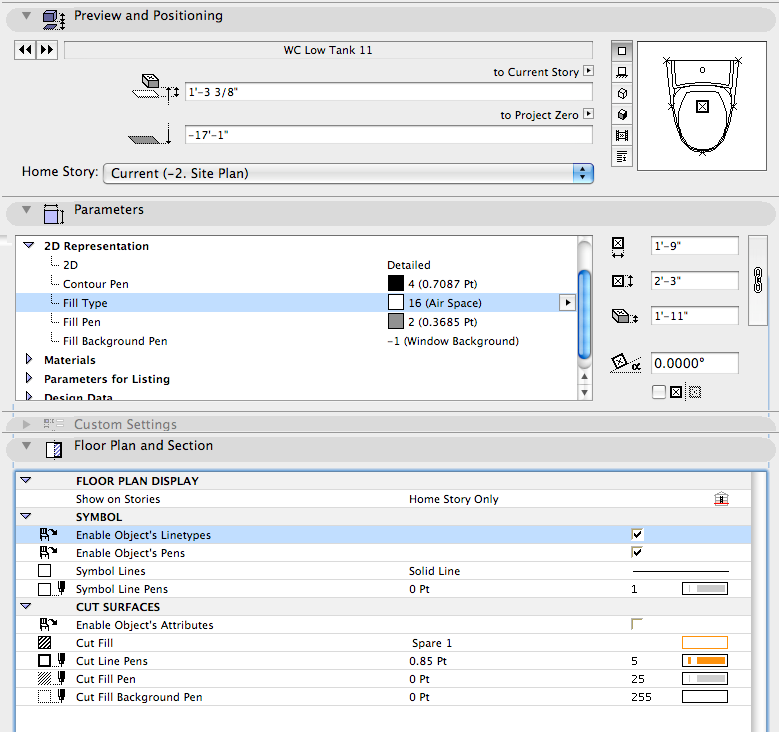779x732 pixels.
Task: Click the elevation to current story field
Action: [x=389, y=92]
